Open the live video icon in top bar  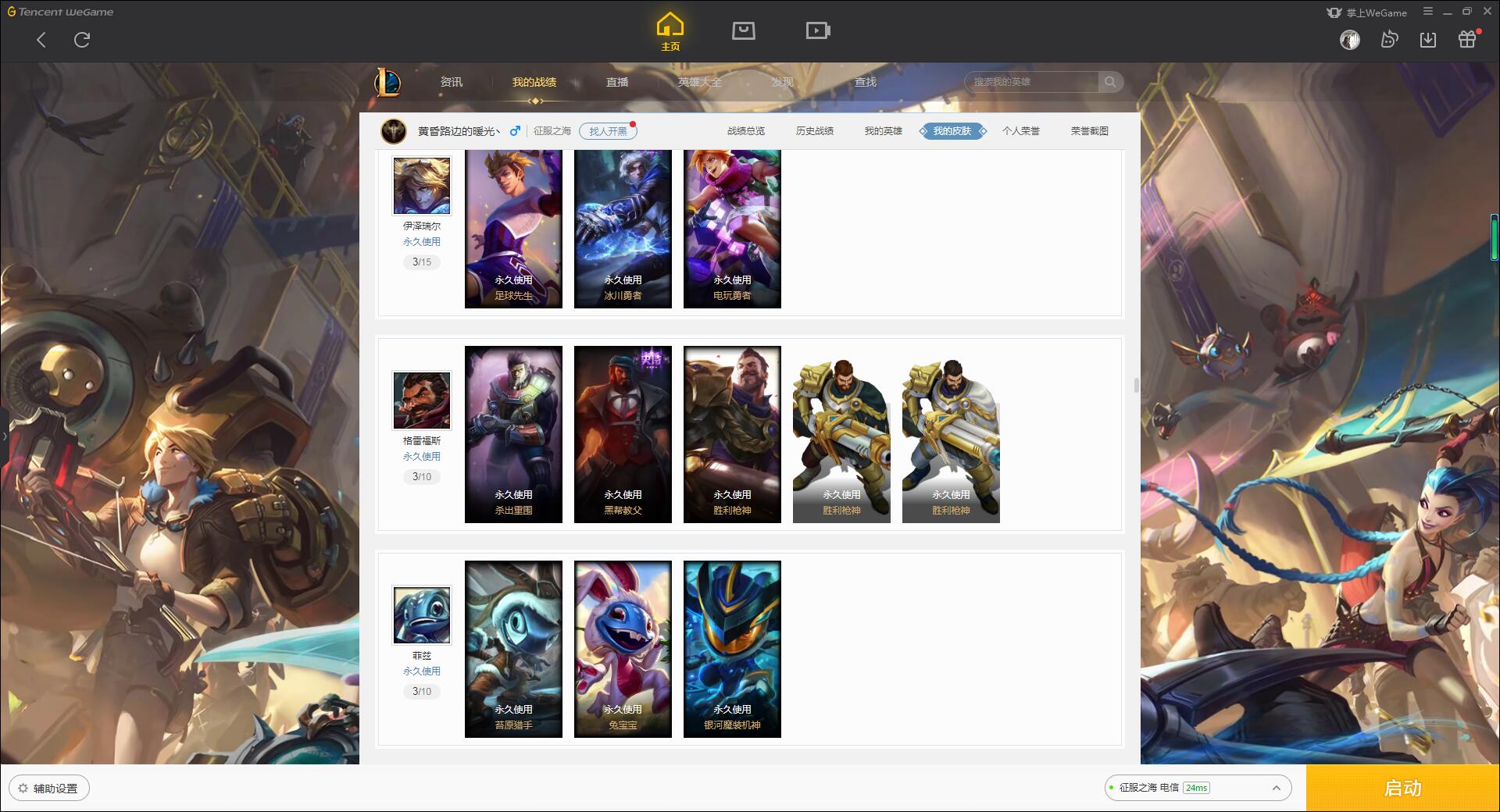[818, 30]
